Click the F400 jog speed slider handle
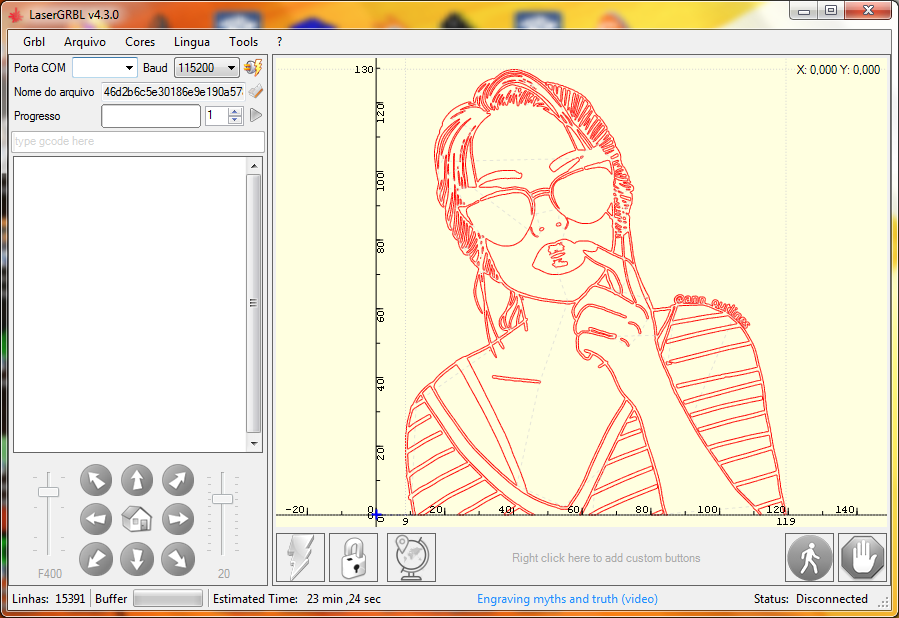Screen dimensions: 899x618 point(49,492)
